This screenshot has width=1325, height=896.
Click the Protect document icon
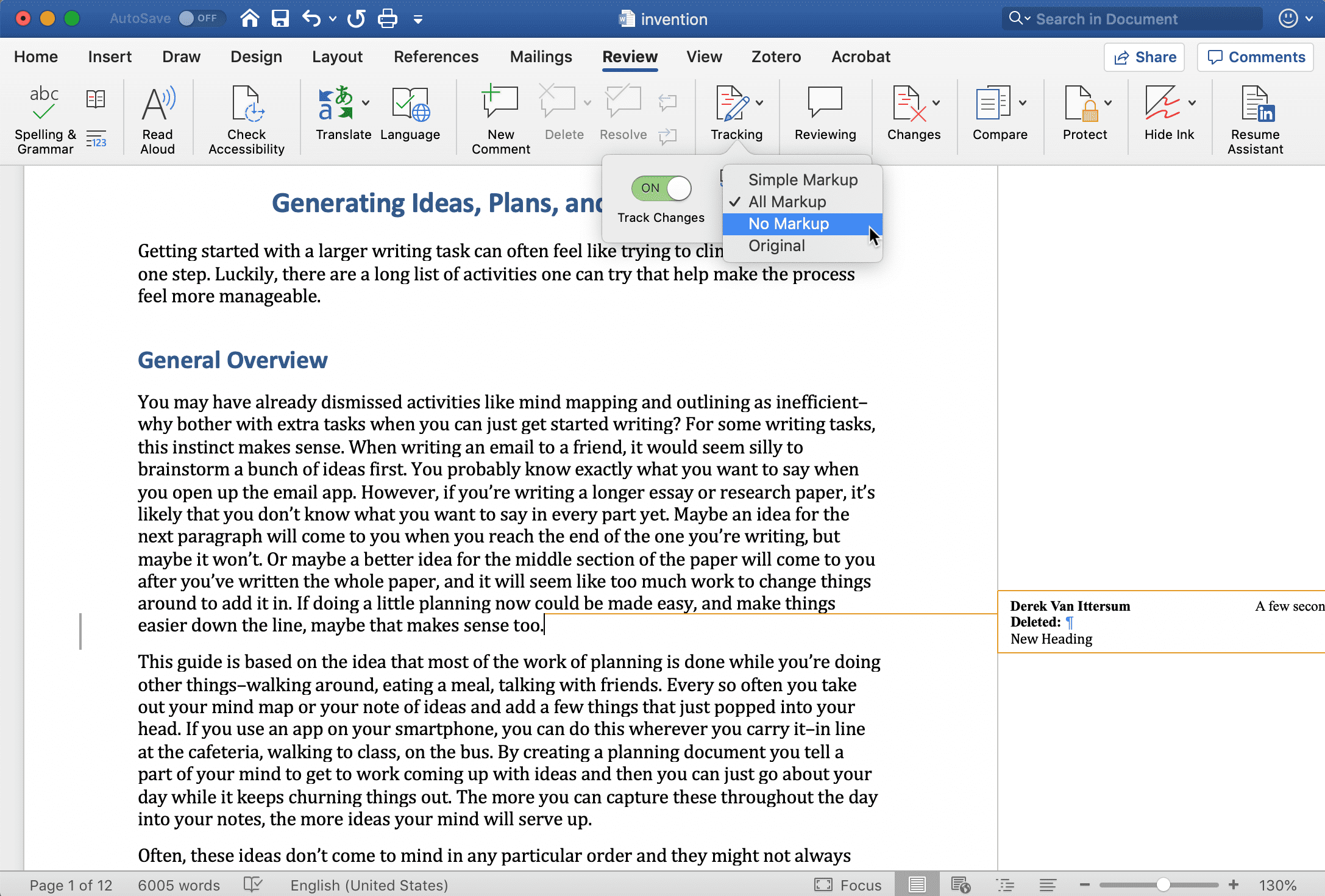pos(1081,102)
